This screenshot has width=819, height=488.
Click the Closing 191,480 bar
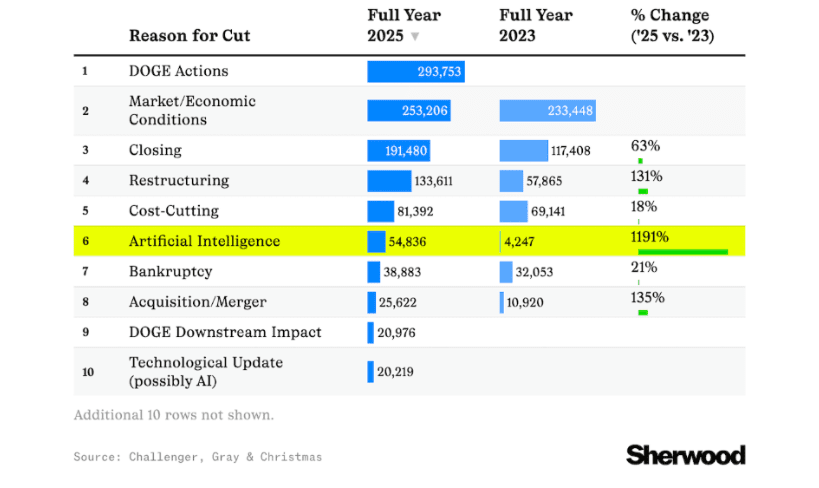coord(402,150)
